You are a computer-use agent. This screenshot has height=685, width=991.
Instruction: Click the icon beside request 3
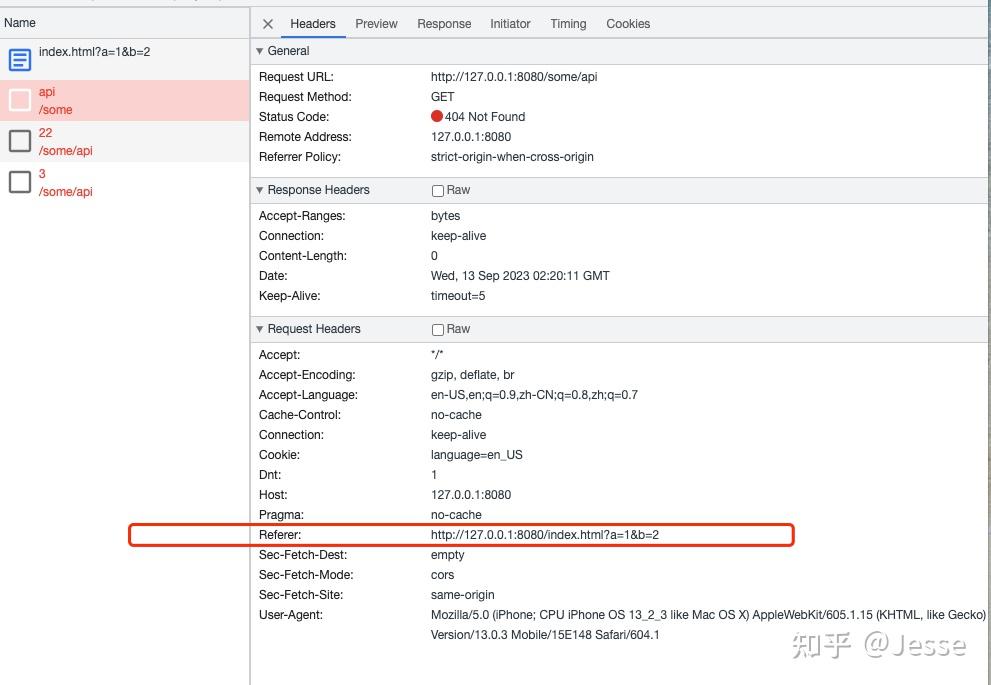(x=19, y=182)
